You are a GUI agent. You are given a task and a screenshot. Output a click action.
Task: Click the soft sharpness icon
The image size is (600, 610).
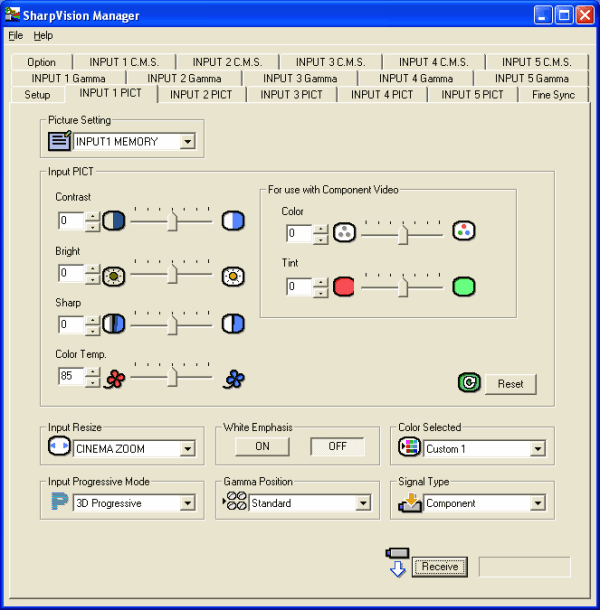click(114, 324)
